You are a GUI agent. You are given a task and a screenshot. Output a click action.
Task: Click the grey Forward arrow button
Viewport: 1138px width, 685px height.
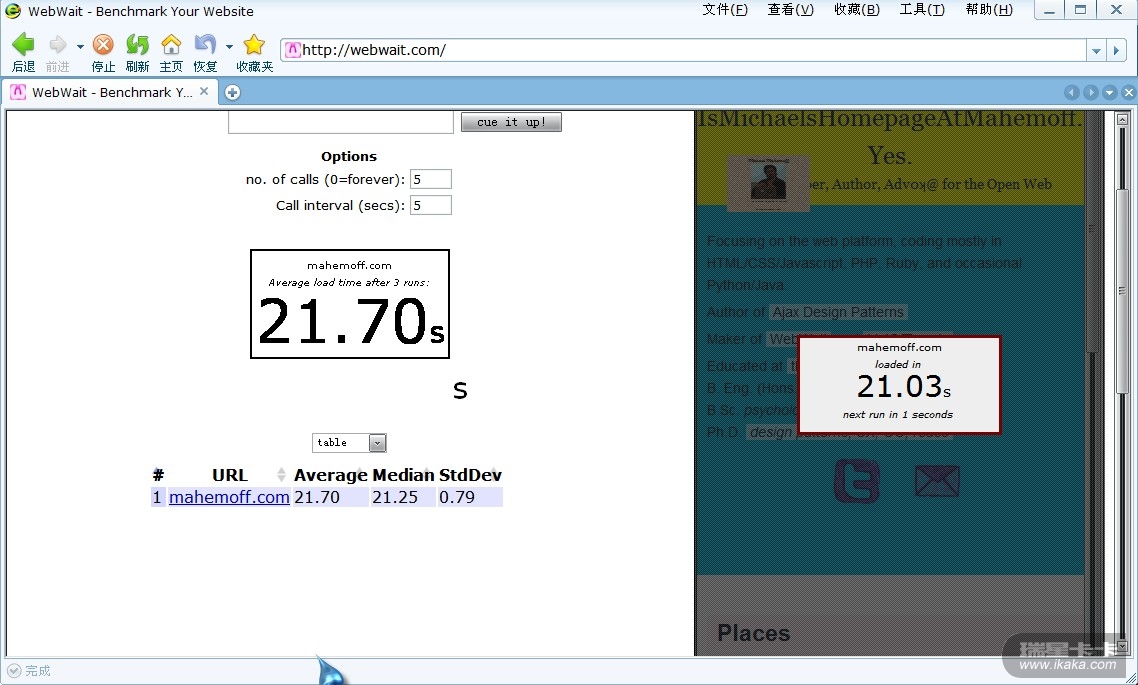(x=57, y=45)
